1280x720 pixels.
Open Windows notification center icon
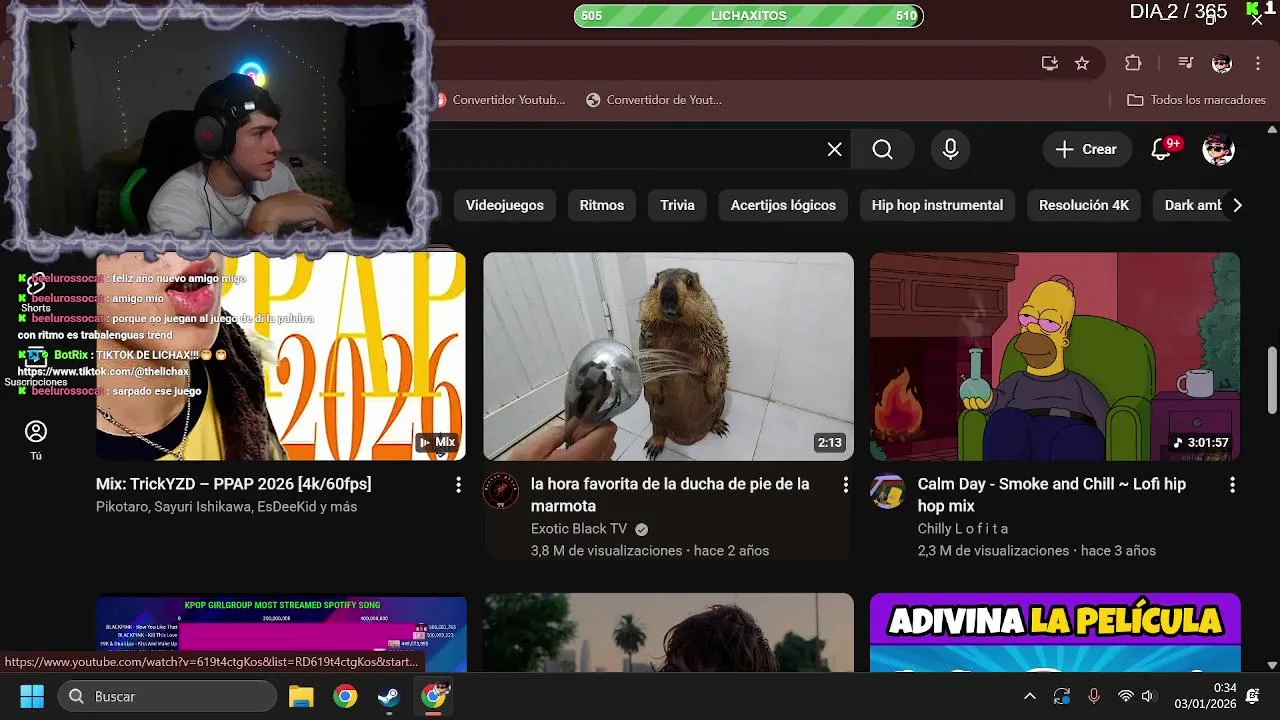tap(1253, 695)
